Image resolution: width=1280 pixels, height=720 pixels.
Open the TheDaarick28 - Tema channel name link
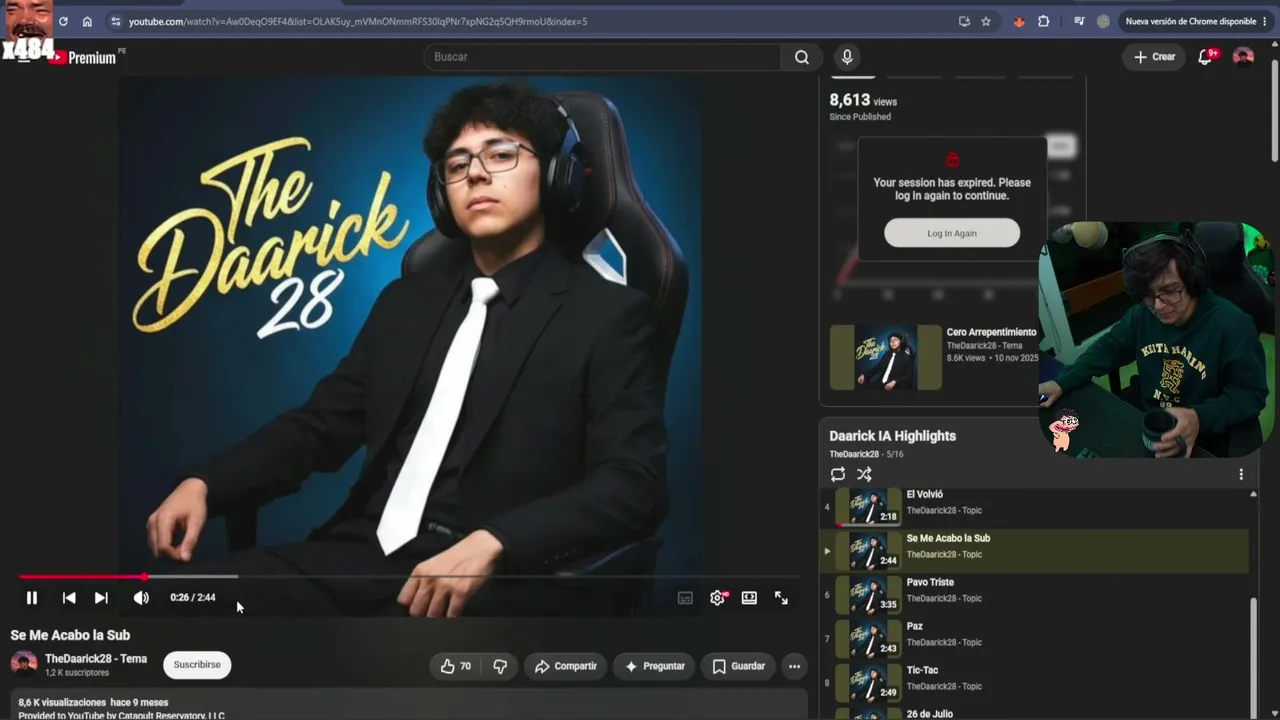click(96, 659)
